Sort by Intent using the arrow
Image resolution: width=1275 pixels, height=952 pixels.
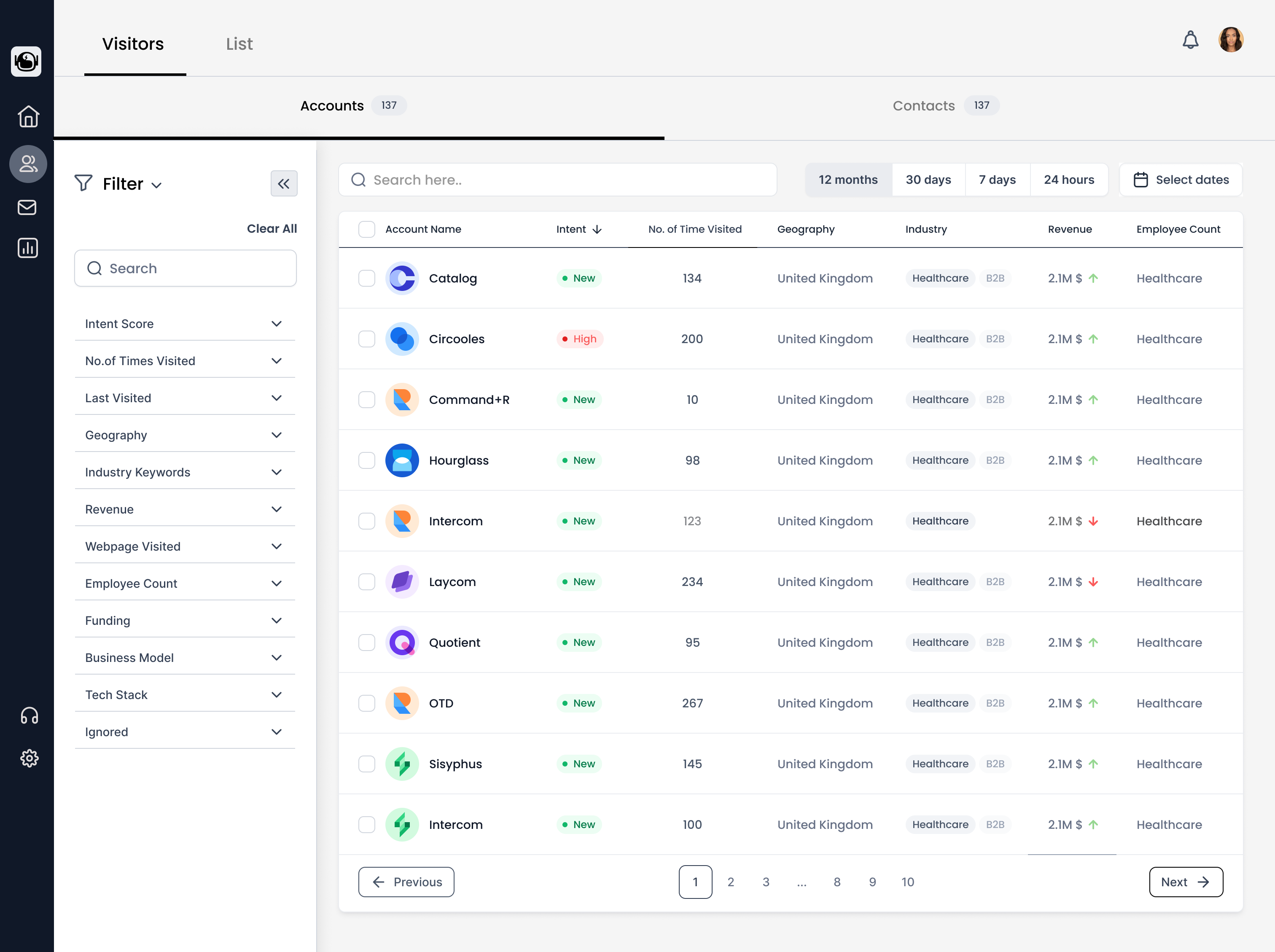pos(598,229)
